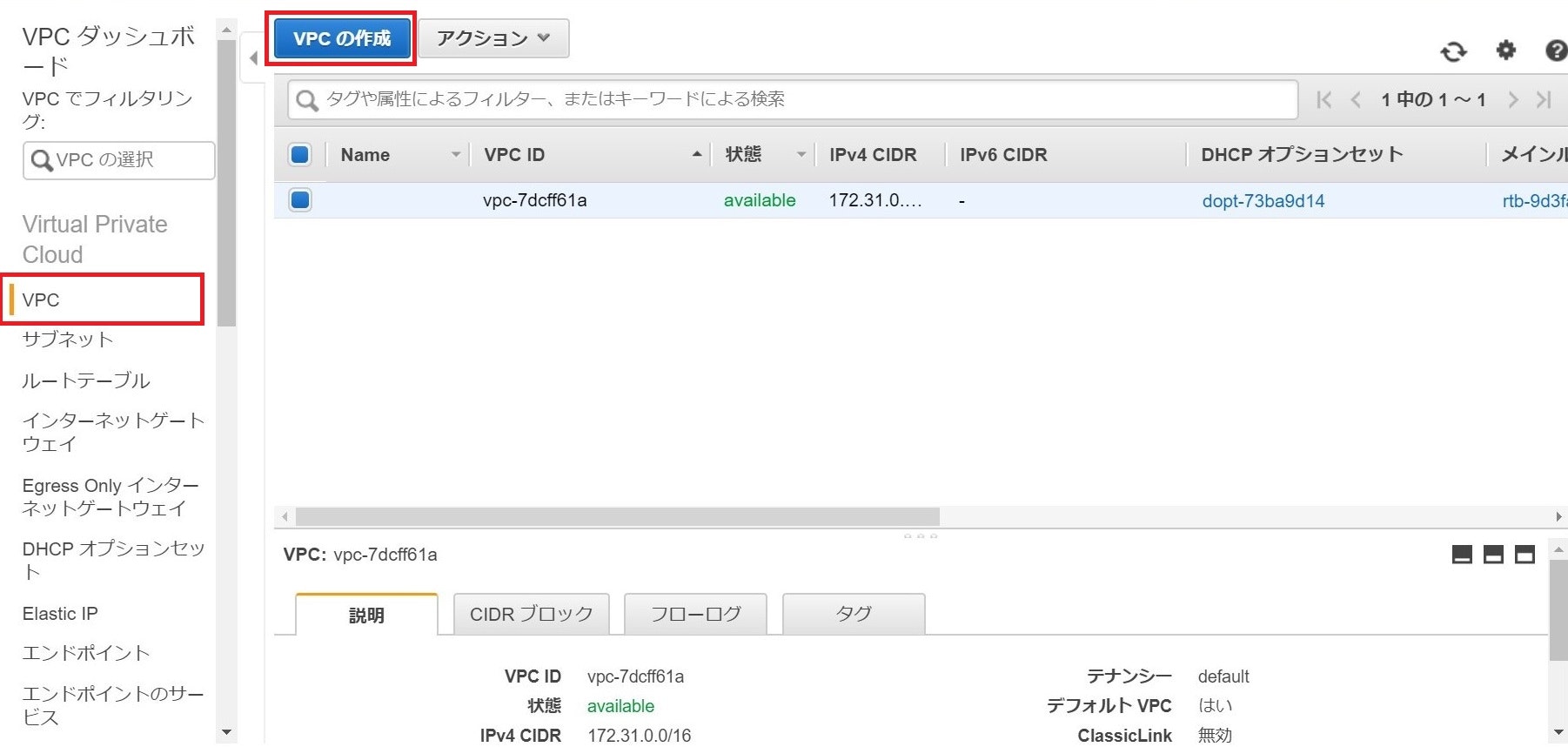This screenshot has height=747, width=1568.
Task: Minimize the details pane
Action: pos(1462,555)
